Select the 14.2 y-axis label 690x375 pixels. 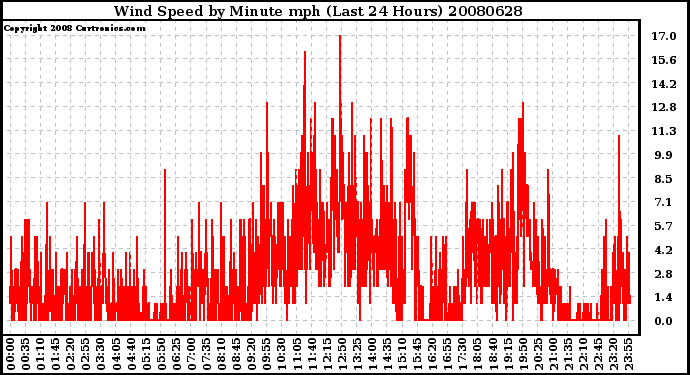(x=664, y=84)
